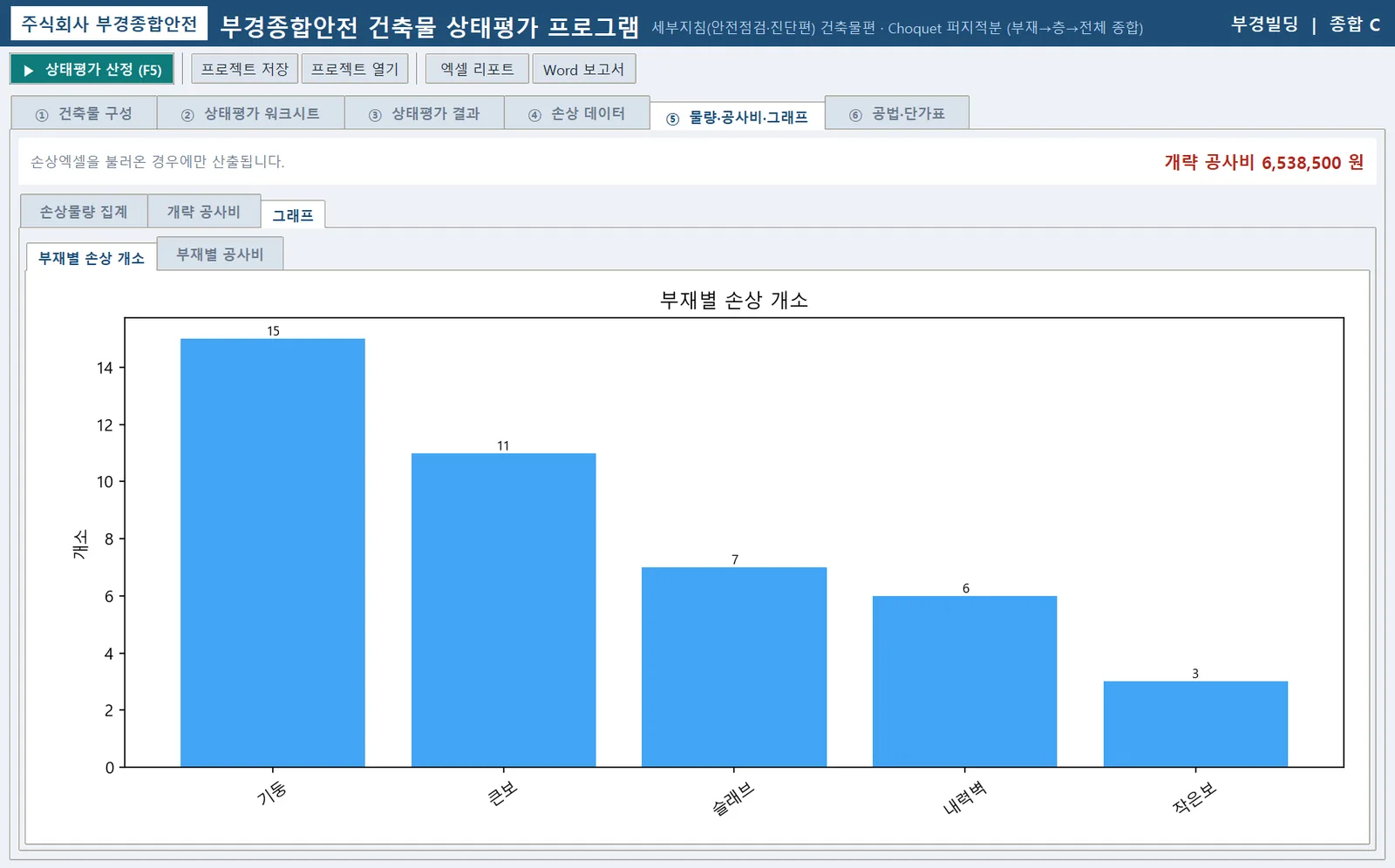Screen dimensions: 1395x868
Task: Click the 기둥 bar labeled 15
Action: point(273,553)
